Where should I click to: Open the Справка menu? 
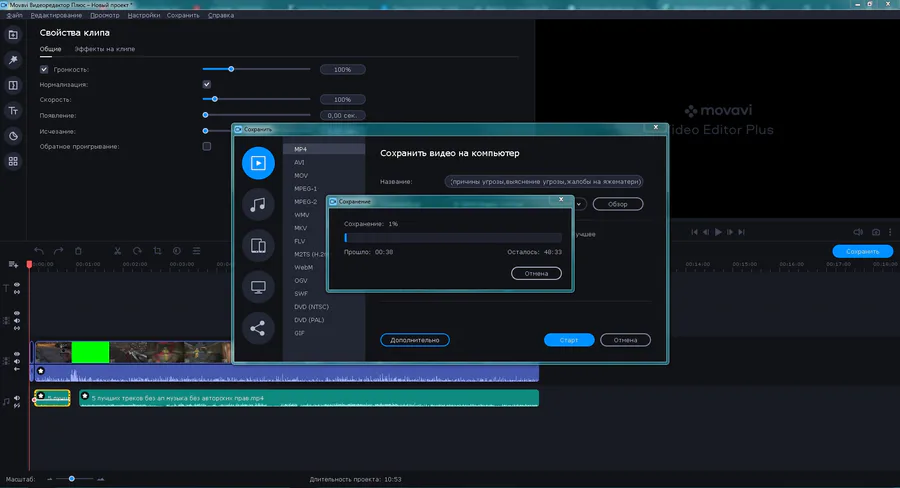pyautogui.click(x=220, y=16)
